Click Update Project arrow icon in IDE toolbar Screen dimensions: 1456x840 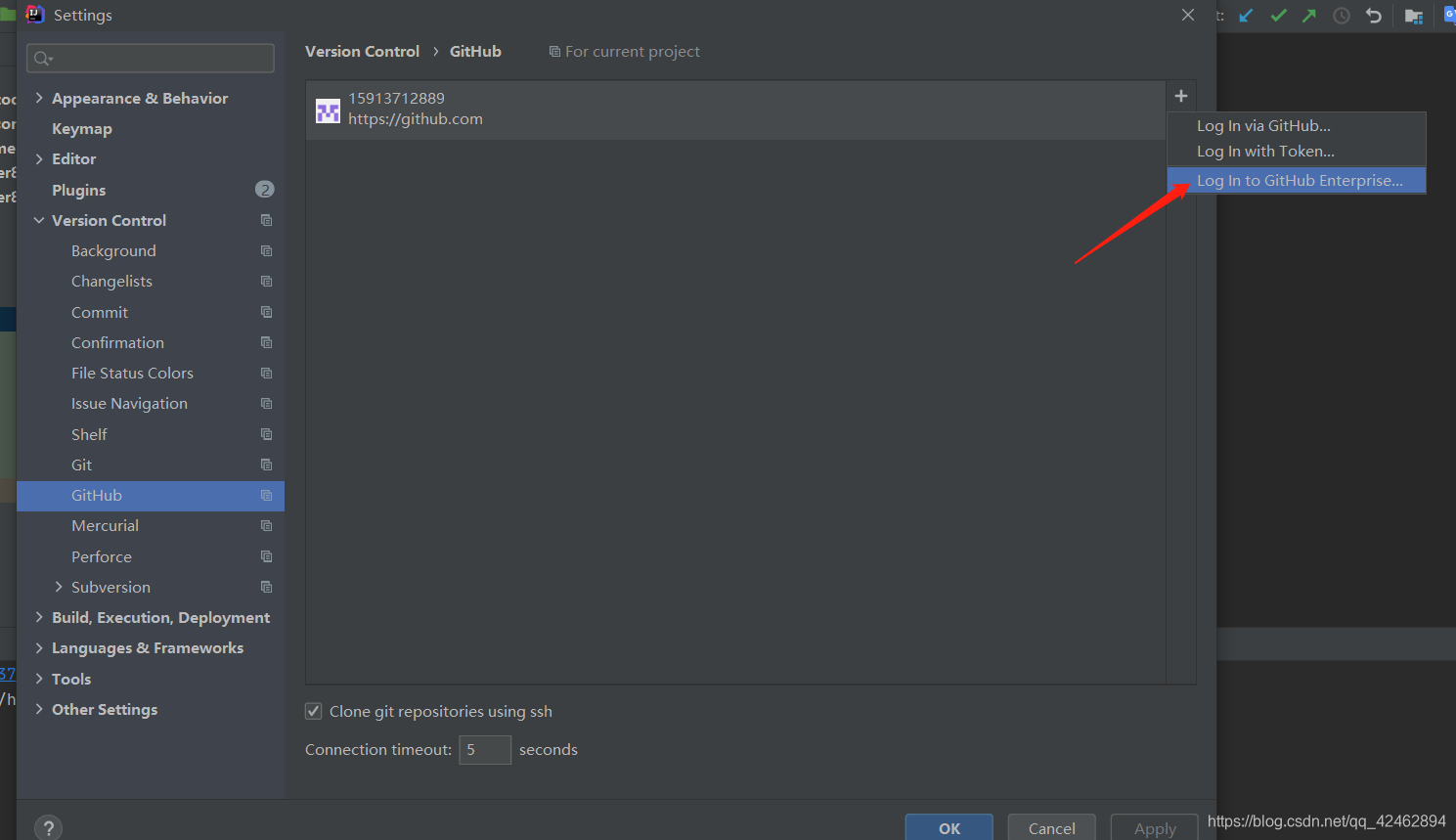[x=1246, y=16]
